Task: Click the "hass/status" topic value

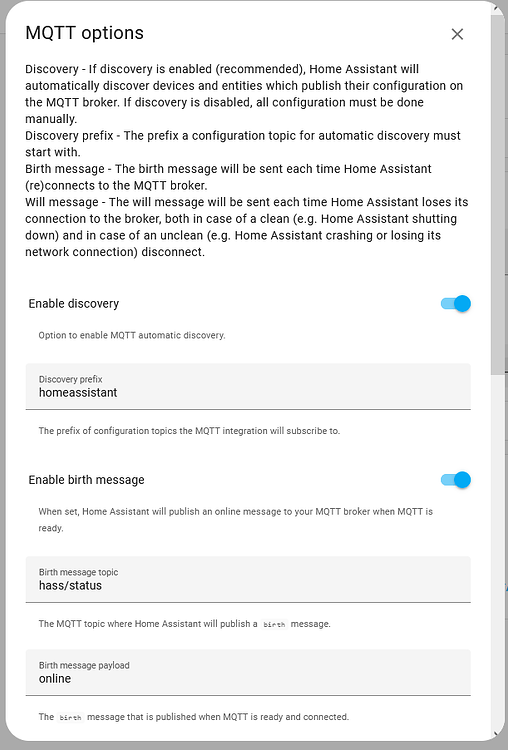Action: click(x=70, y=585)
